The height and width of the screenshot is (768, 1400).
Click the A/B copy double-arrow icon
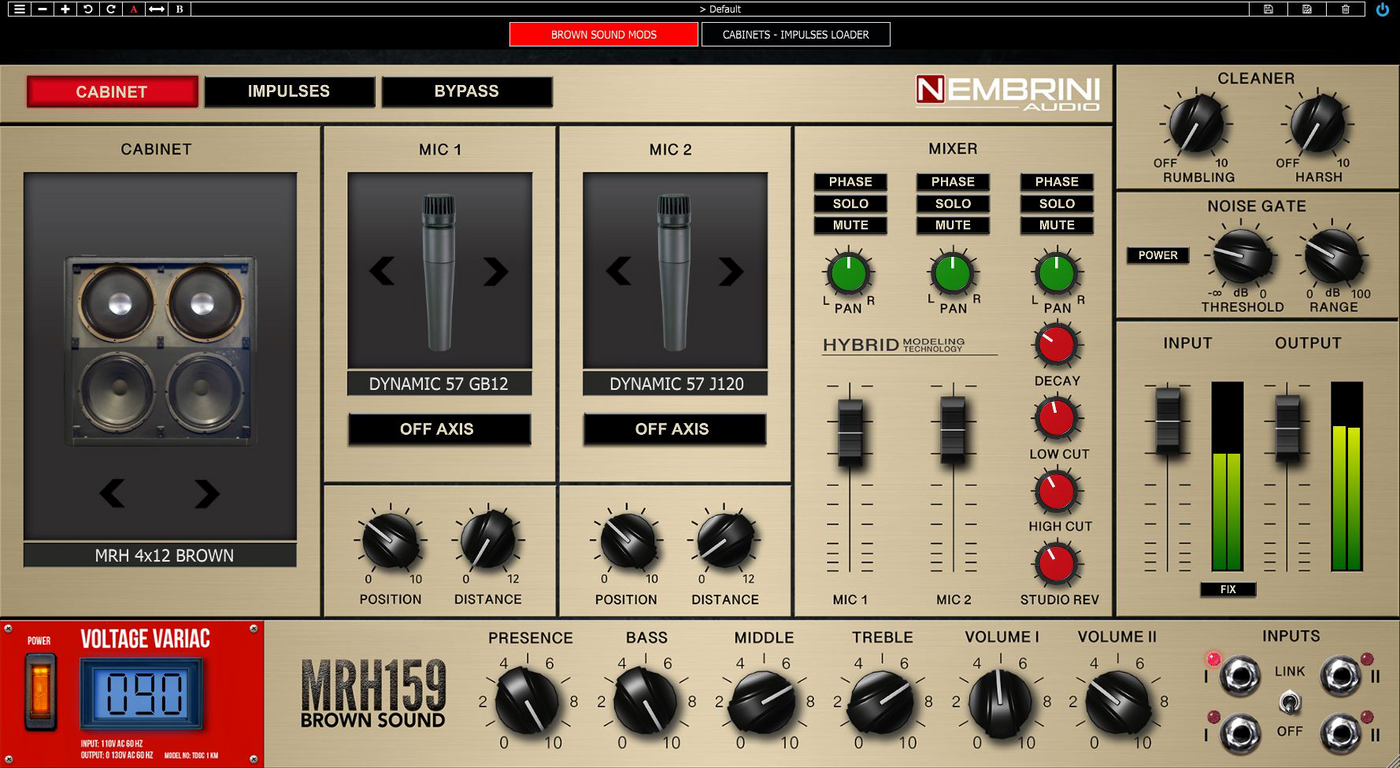tap(157, 9)
